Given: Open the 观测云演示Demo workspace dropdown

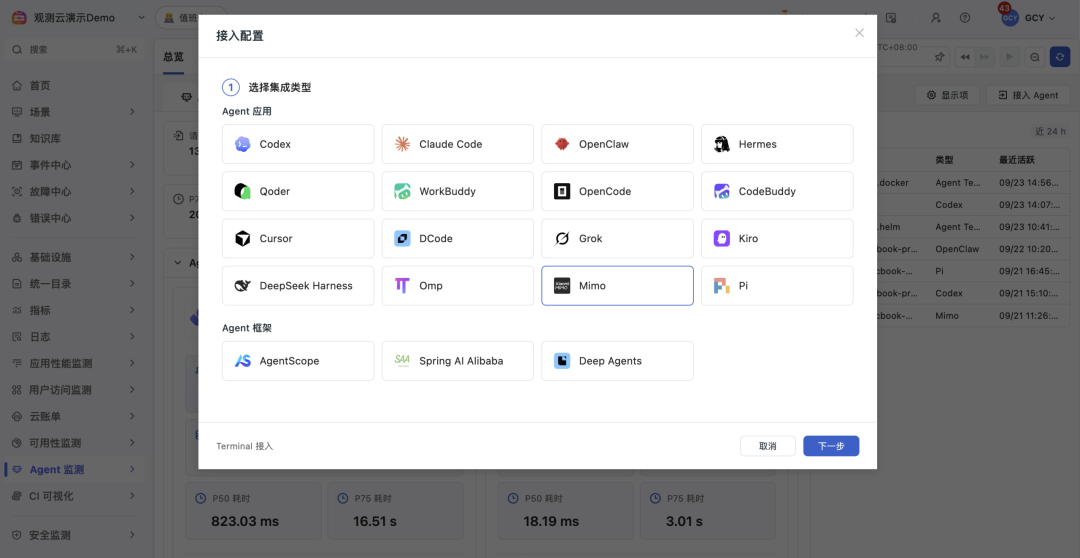Looking at the screenshot, I should (79, 17).
